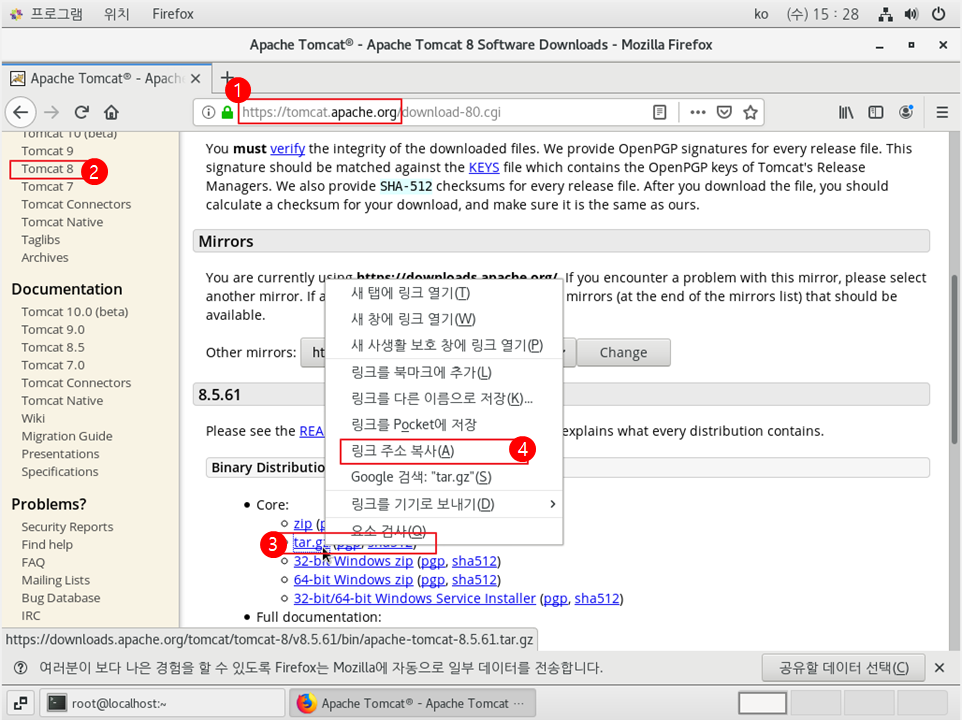Open a new browser tab
Screen dimensions: 962x720
pyautogui.click(x=227, y=79)
